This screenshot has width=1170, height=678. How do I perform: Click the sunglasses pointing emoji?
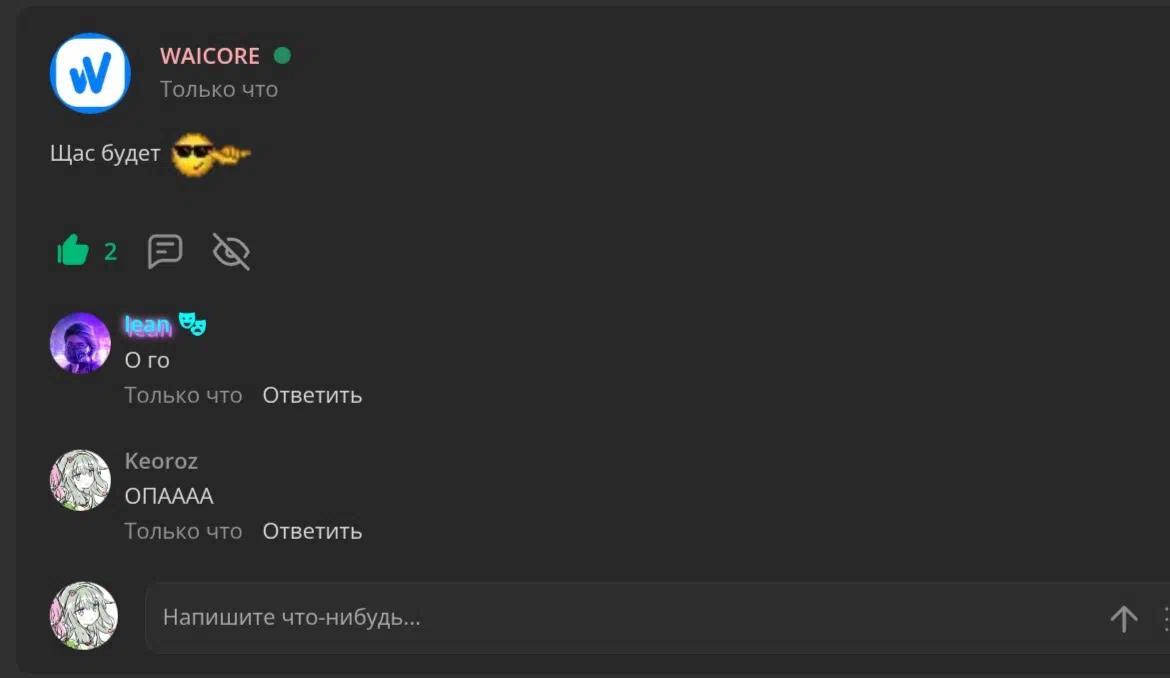click(210, 154)
